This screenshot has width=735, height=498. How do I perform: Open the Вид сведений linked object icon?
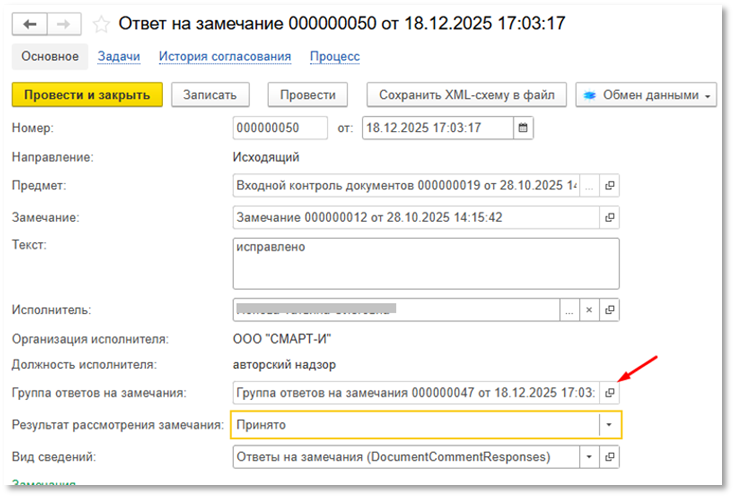click(610, 457)
